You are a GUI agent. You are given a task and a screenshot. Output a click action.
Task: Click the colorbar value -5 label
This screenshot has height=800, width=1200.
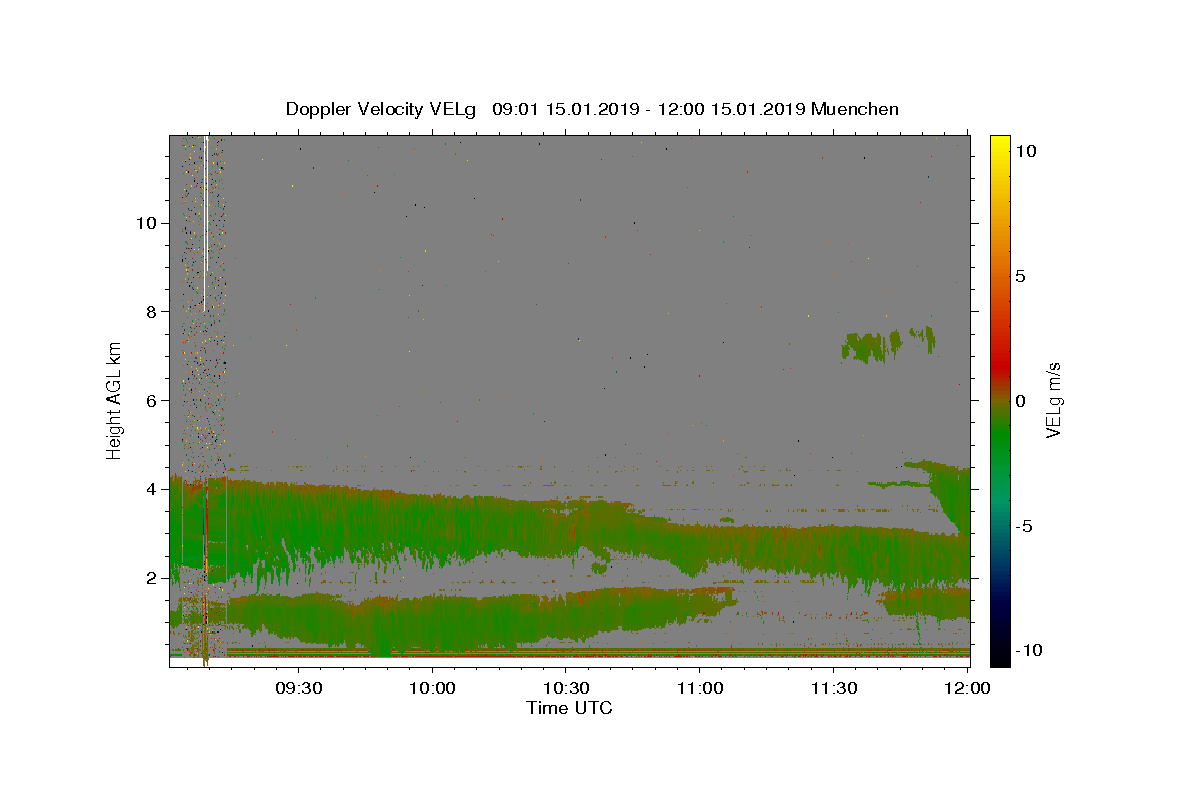point(1025,526)
